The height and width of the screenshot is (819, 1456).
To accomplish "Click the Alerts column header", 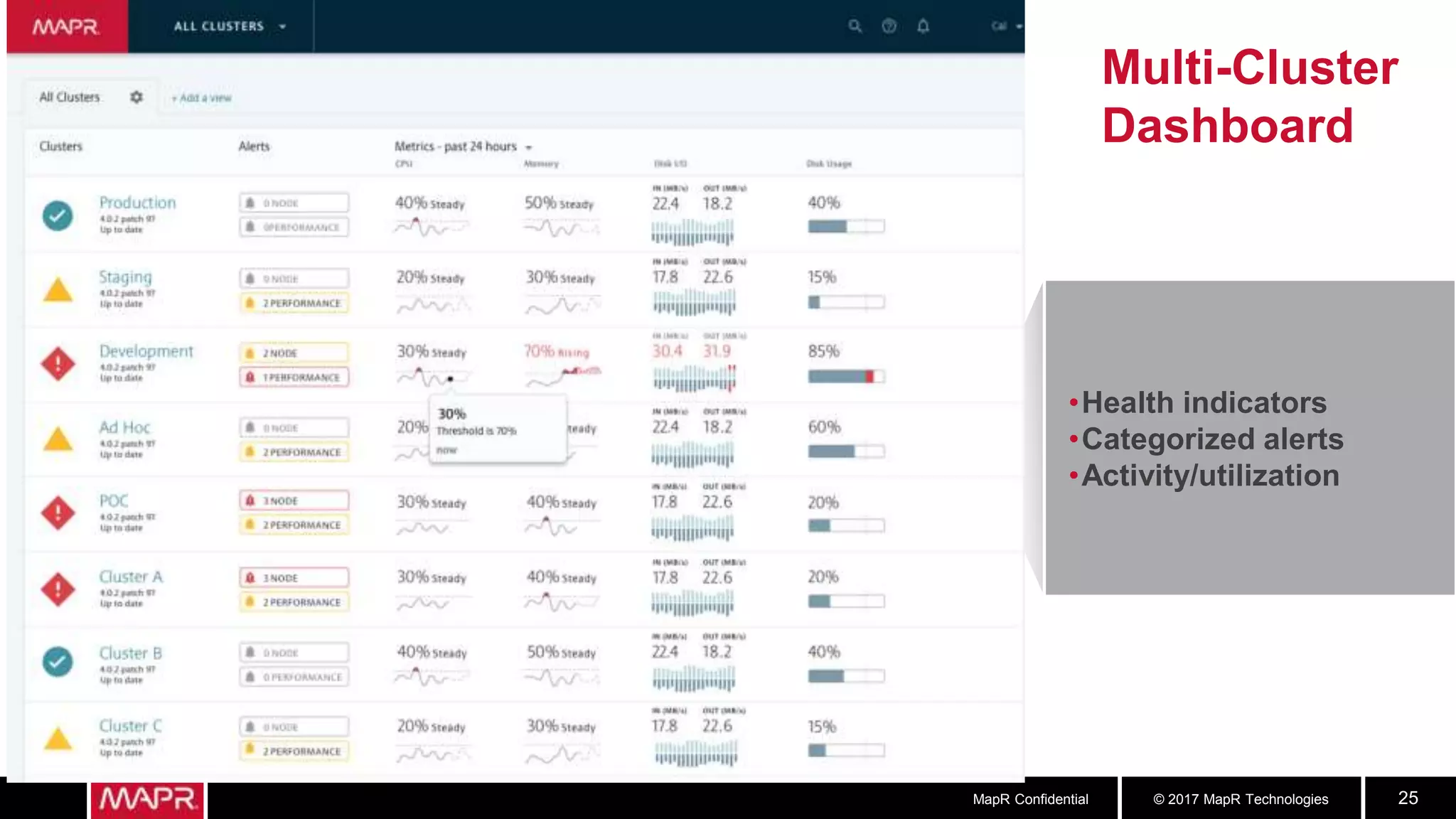I will click(254, 146).
